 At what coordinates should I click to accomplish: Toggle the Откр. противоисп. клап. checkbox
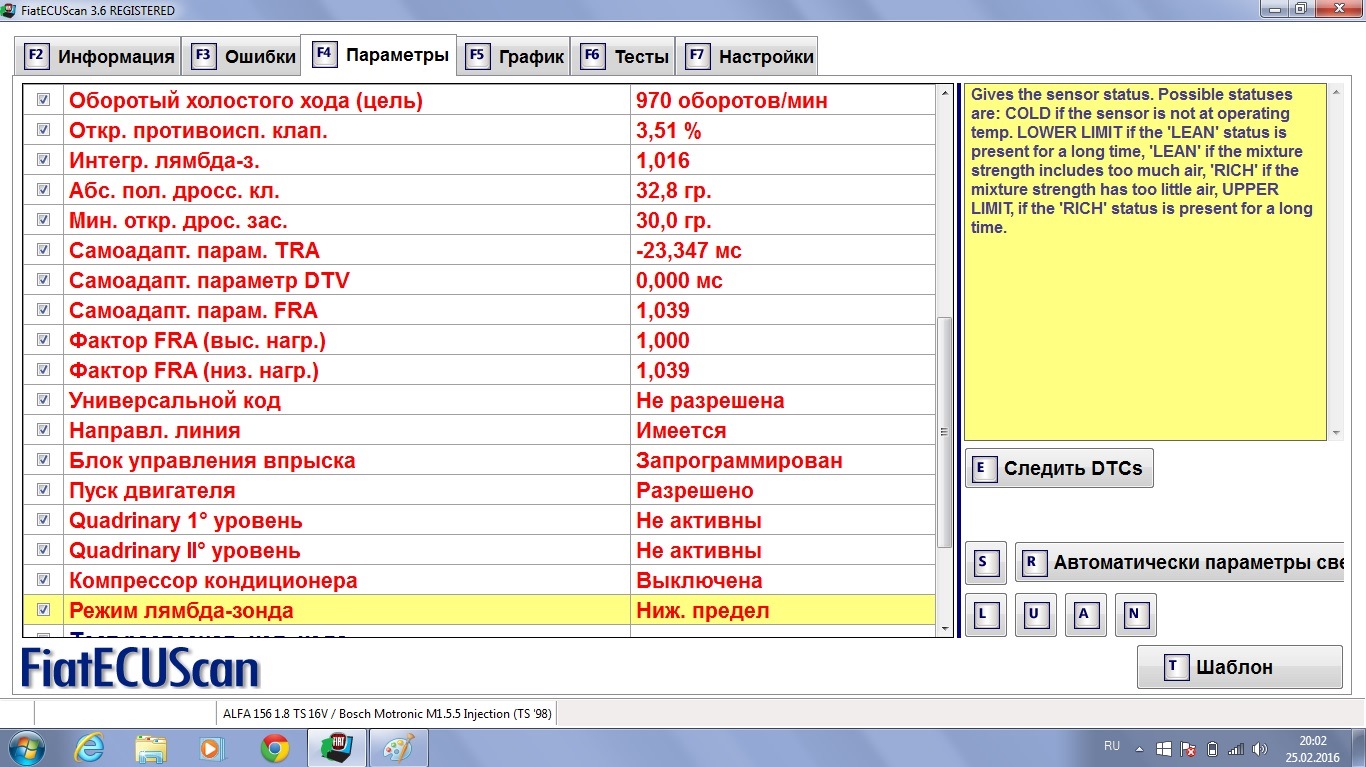tap(43, 130)
